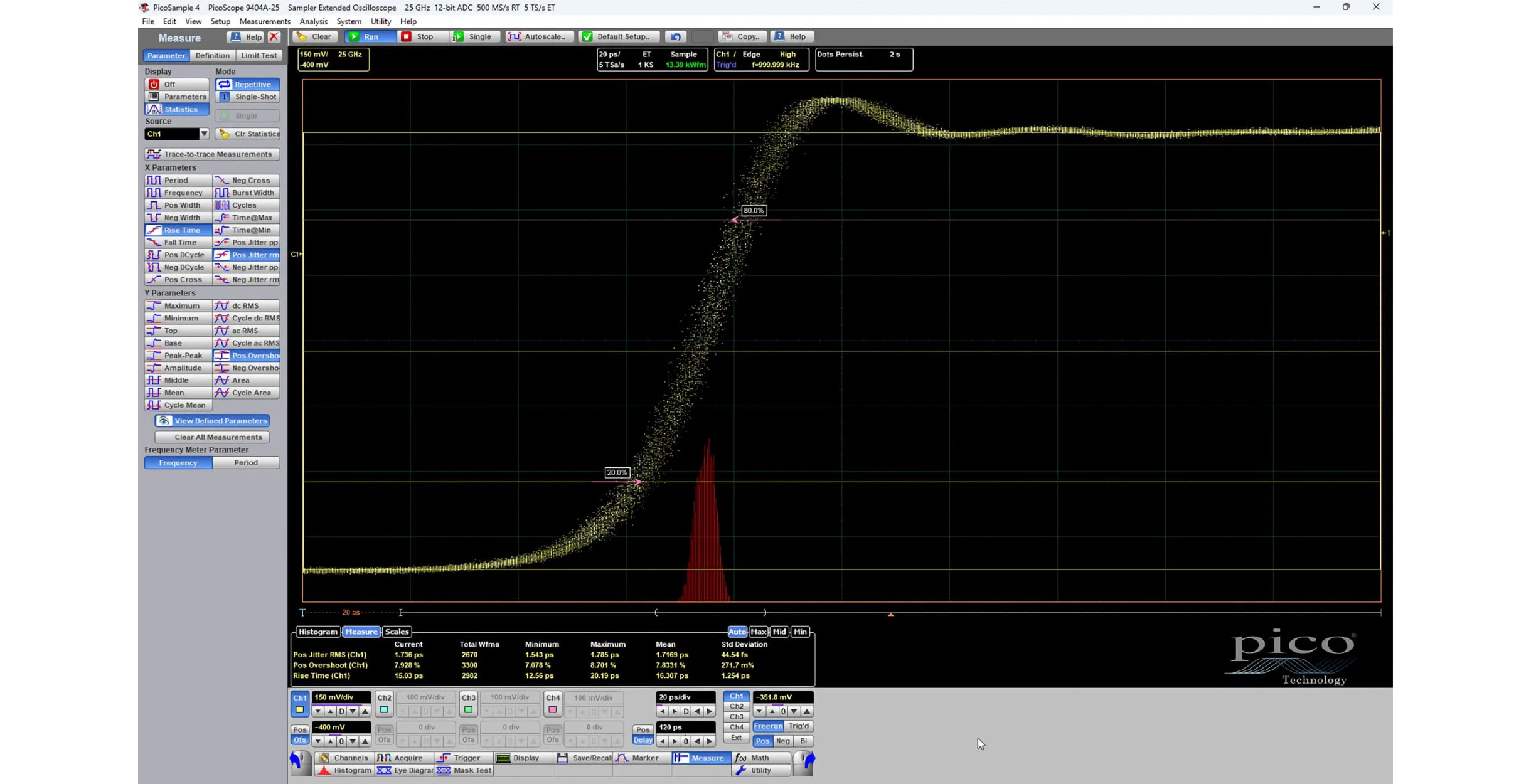Switch trigger mode to Trig'd
This screenshot has width=1531, height=784.
[x=798, y=726]
